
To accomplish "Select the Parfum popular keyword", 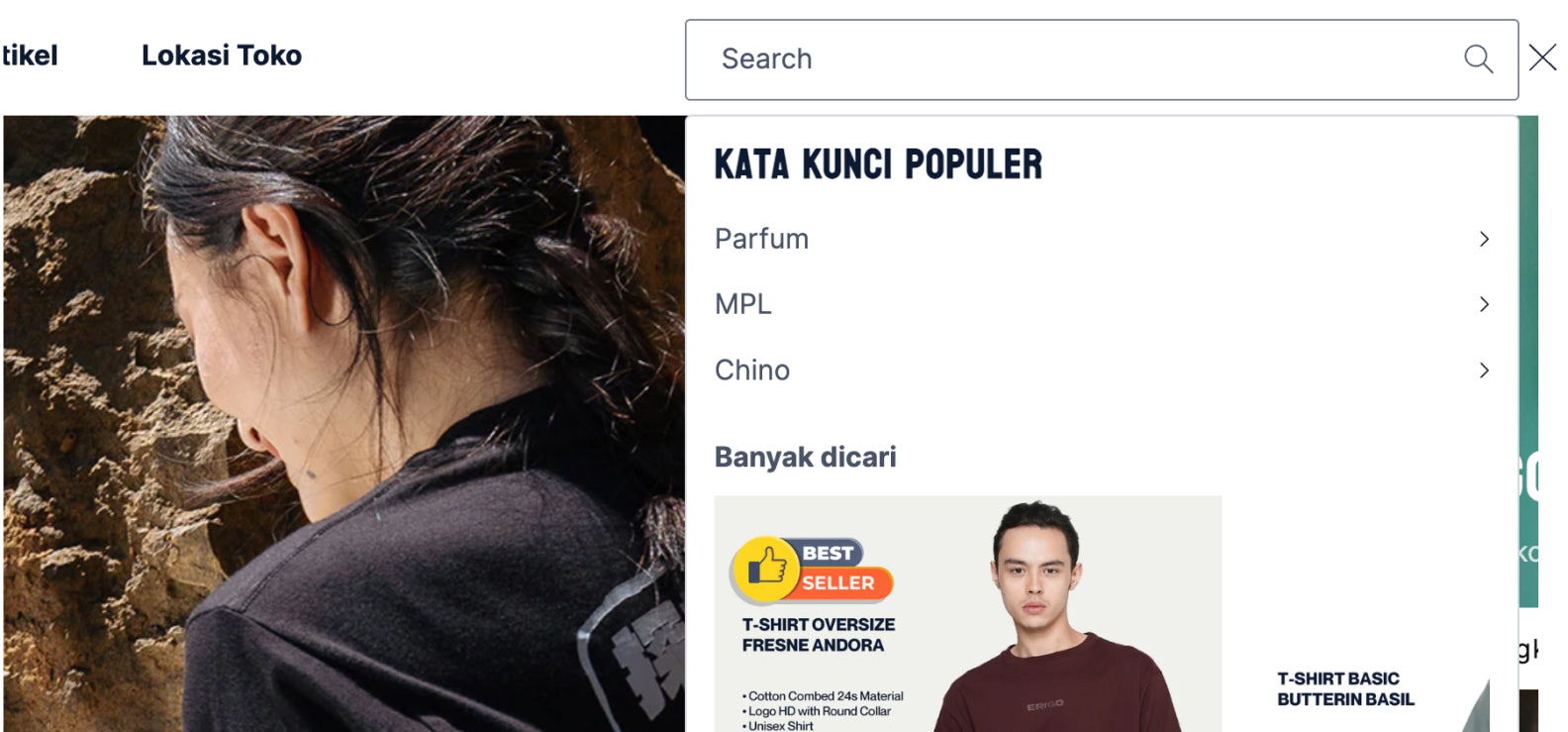I will click(1102, 239).
